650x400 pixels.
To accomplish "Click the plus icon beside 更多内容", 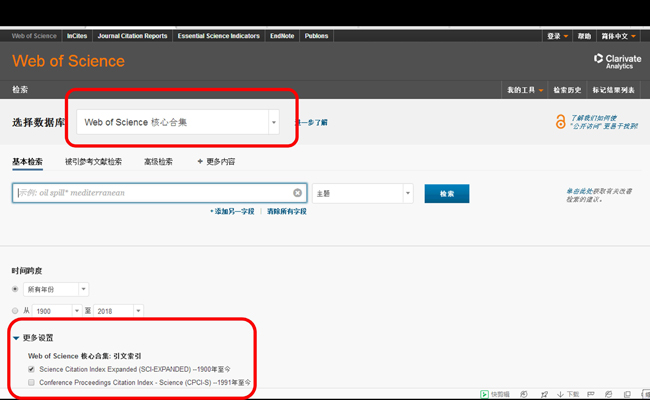I will tap(200, 161).
